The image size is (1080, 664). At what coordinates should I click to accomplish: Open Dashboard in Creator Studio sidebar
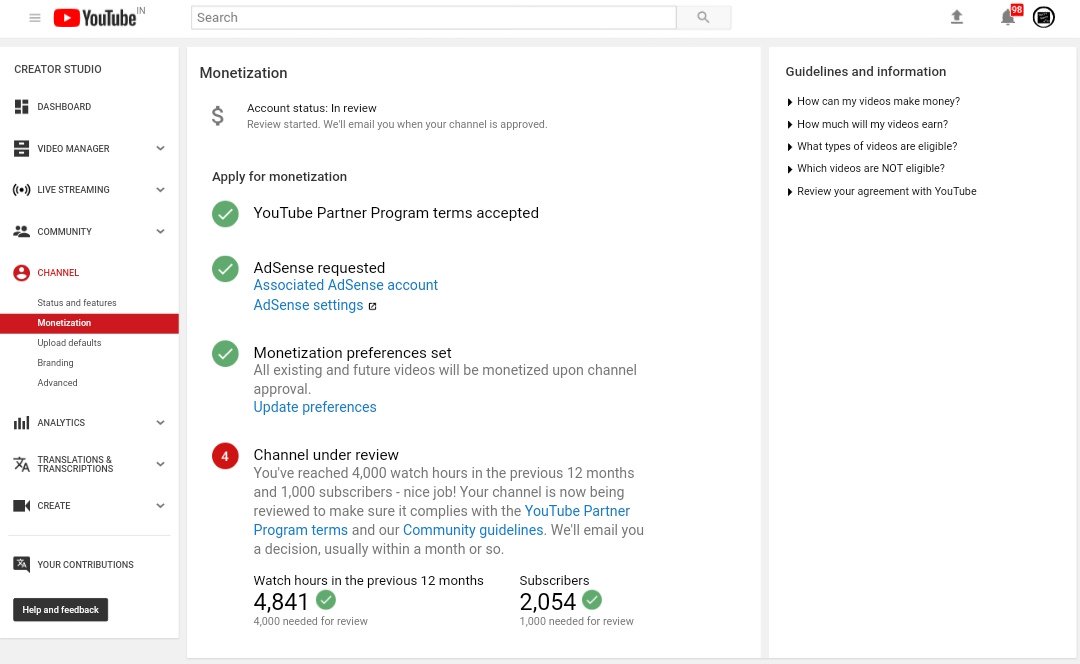coord(64,107)
